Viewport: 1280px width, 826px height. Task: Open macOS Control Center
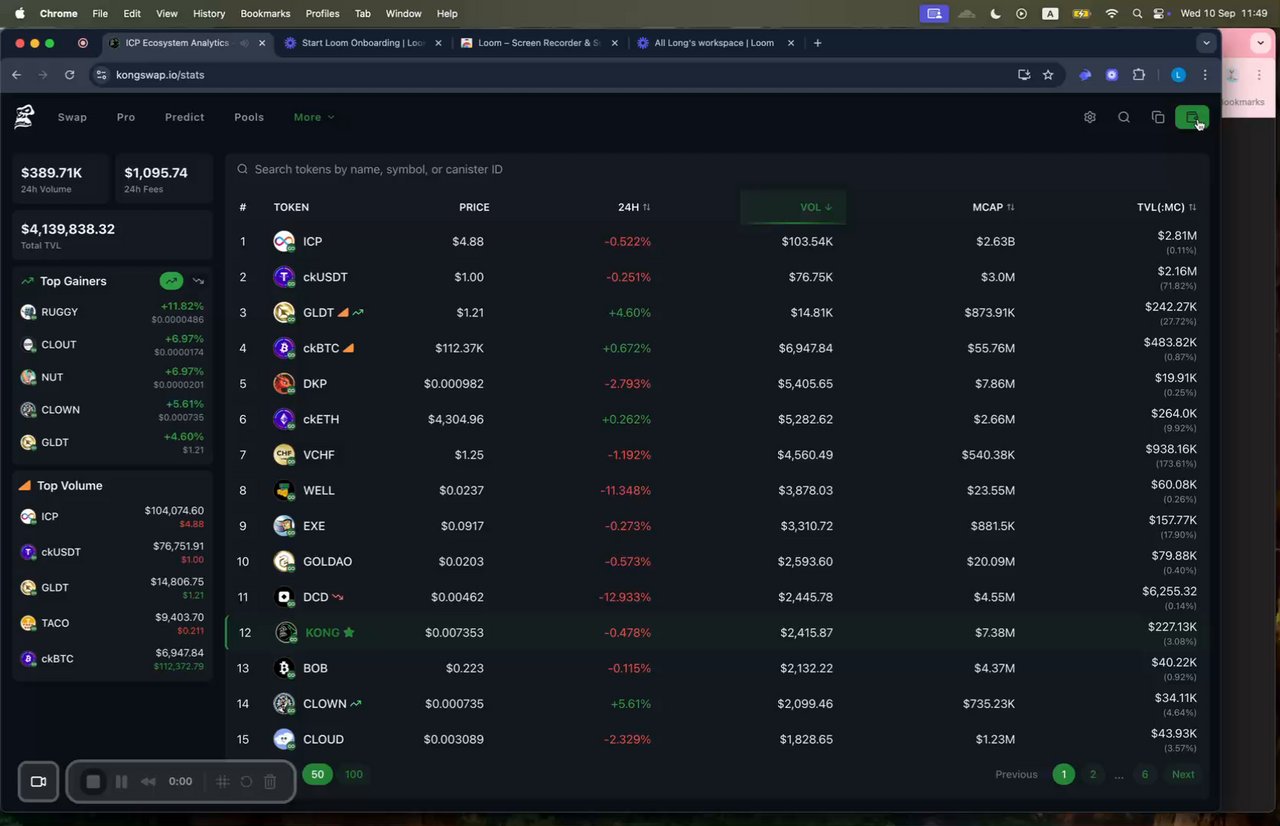tap(1160, 13)
